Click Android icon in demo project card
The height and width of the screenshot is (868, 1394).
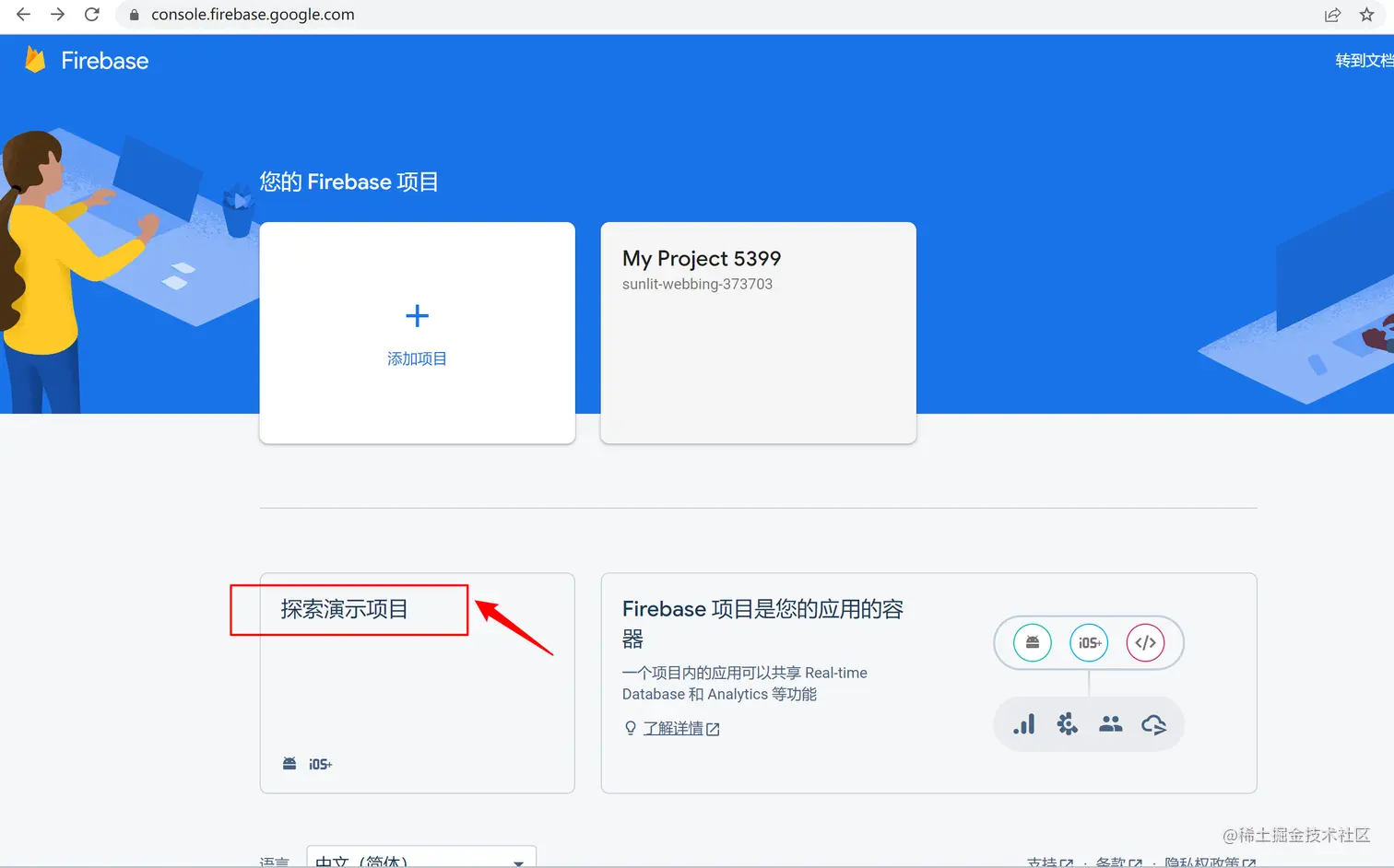289,764
